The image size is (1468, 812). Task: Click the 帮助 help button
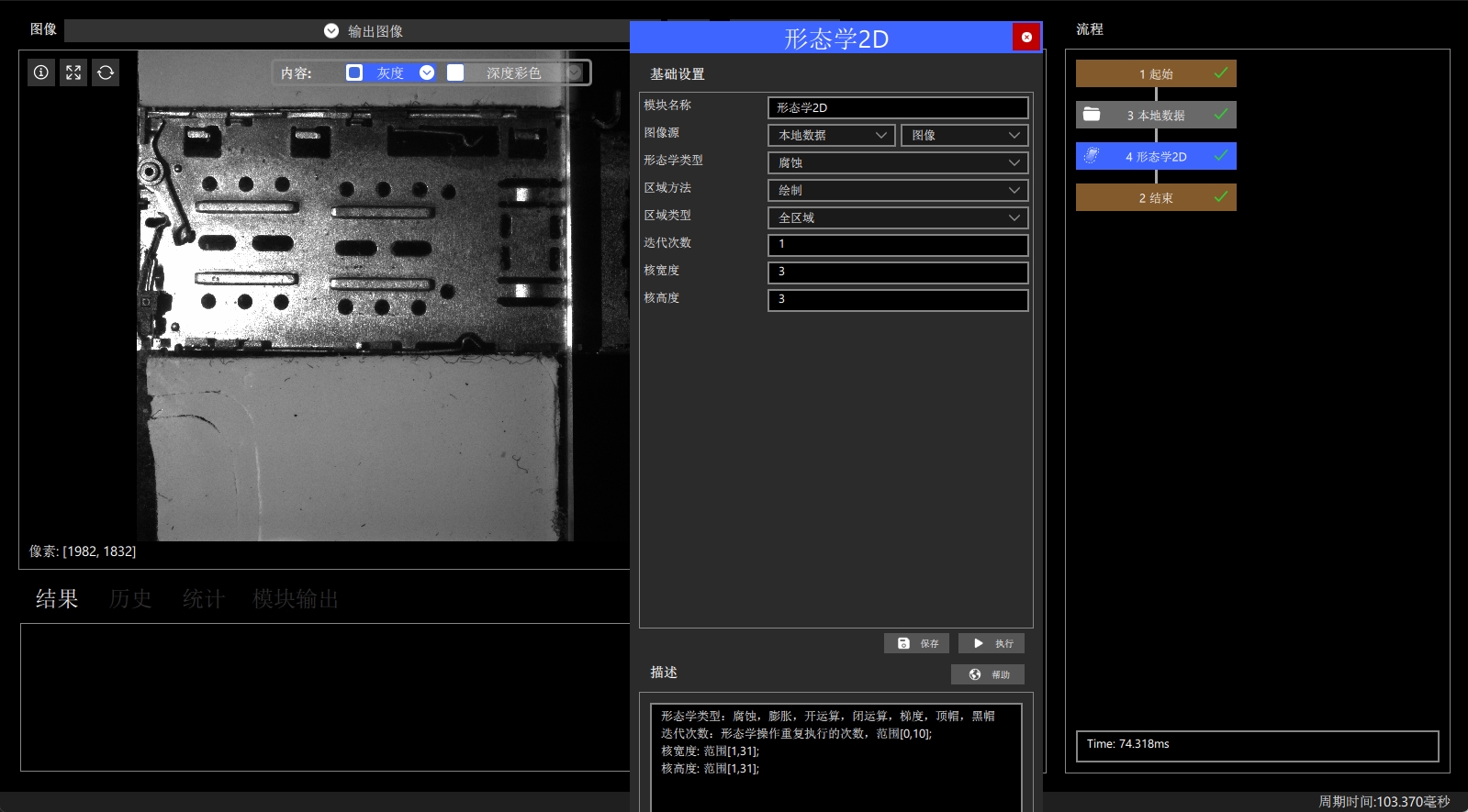(x=988, y=674)
